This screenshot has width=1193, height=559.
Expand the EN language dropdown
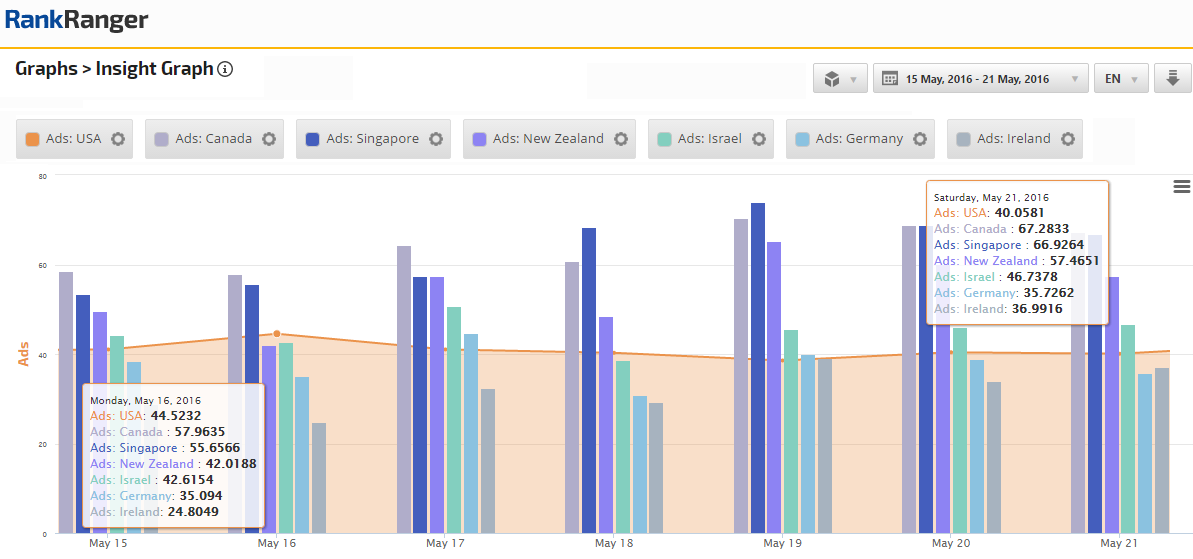pyautogui.click(x=1120, y=79)
